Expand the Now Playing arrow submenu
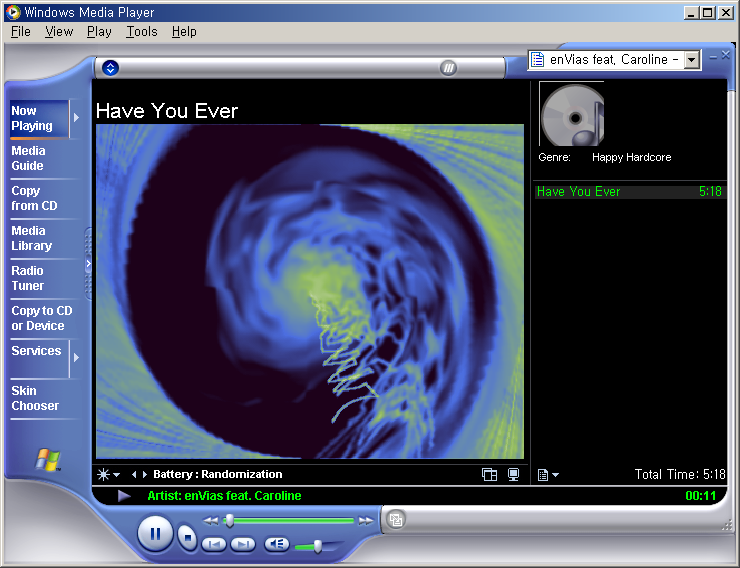The image size is (740, 568). coord(76,117)
